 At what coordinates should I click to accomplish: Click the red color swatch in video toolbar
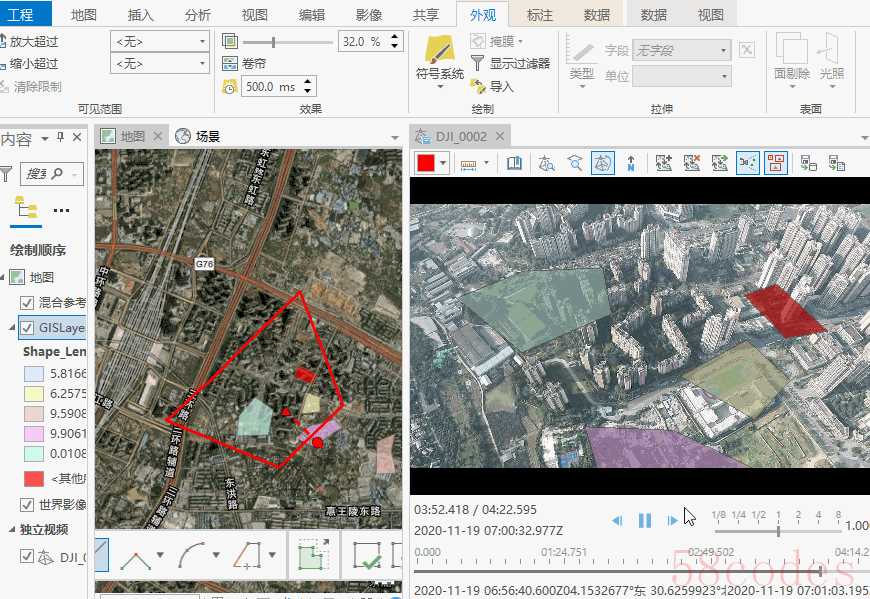[426, 163]
